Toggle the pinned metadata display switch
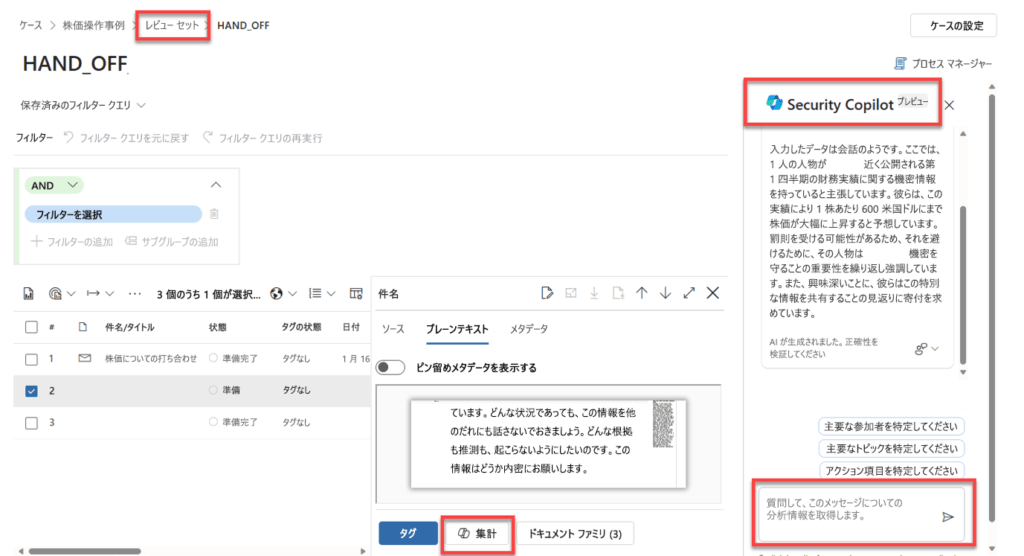 click(x=391, y=367)
